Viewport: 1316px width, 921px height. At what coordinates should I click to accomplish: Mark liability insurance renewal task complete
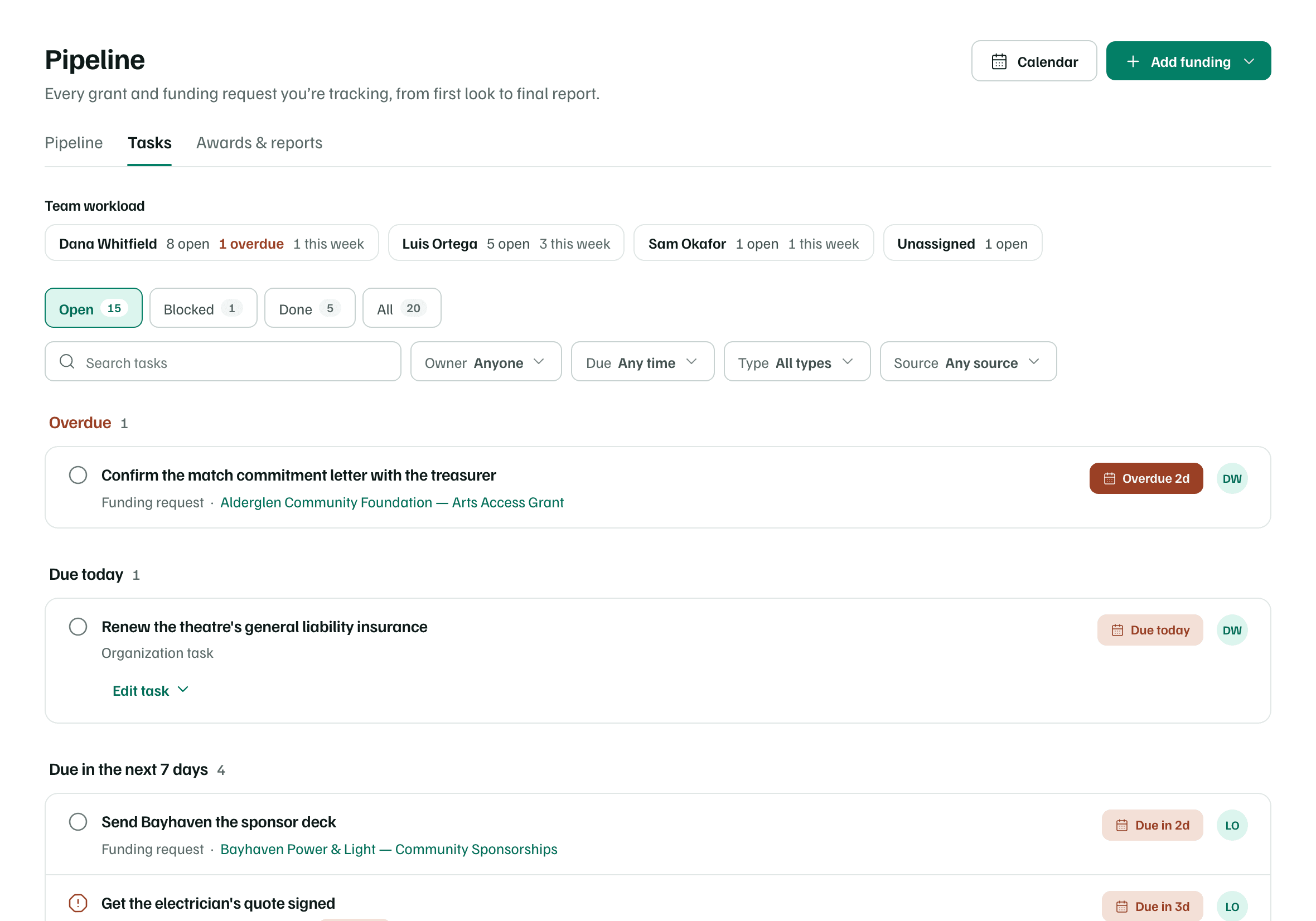click(x=78, y=627)
